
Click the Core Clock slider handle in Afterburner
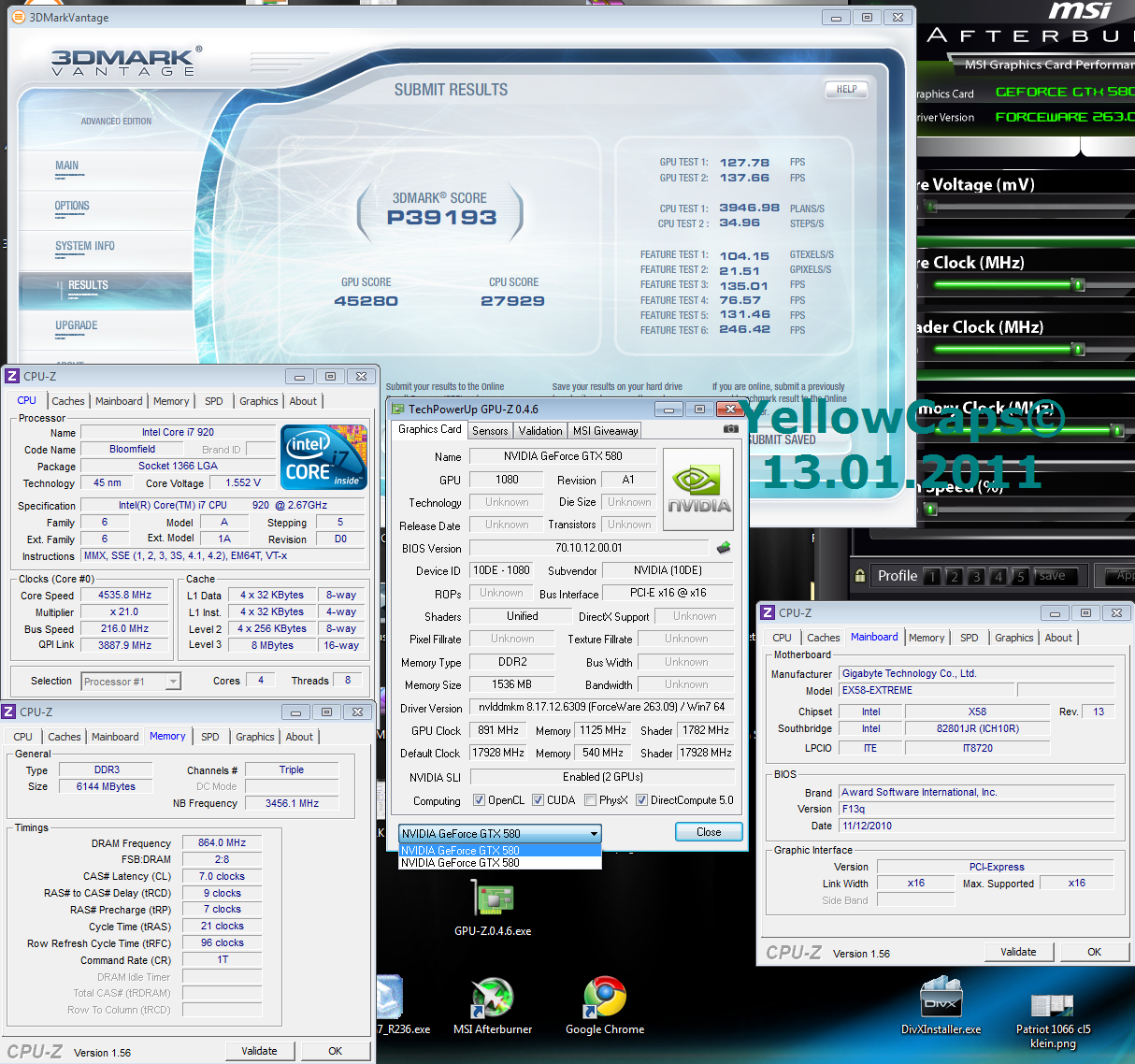(x=1078, y=285)
